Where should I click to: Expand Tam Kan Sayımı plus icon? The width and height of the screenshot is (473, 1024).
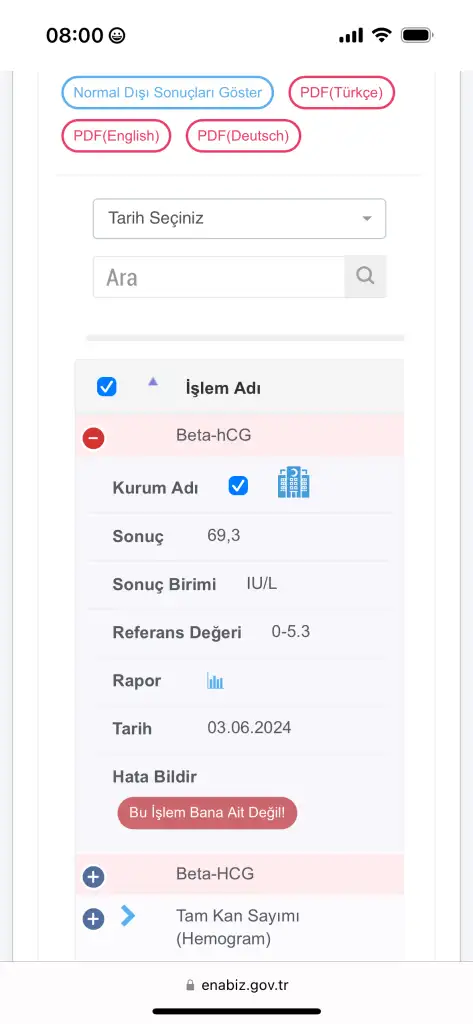point(93,920)
